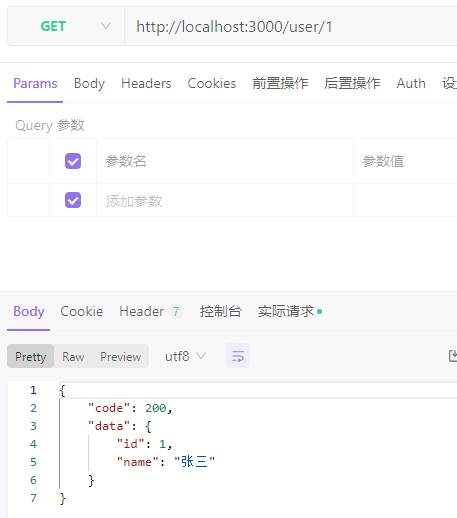Click the 添加参数 parameter name field
Image resolution: width=457 pixels, height=518 pixels.
point(225,201)
